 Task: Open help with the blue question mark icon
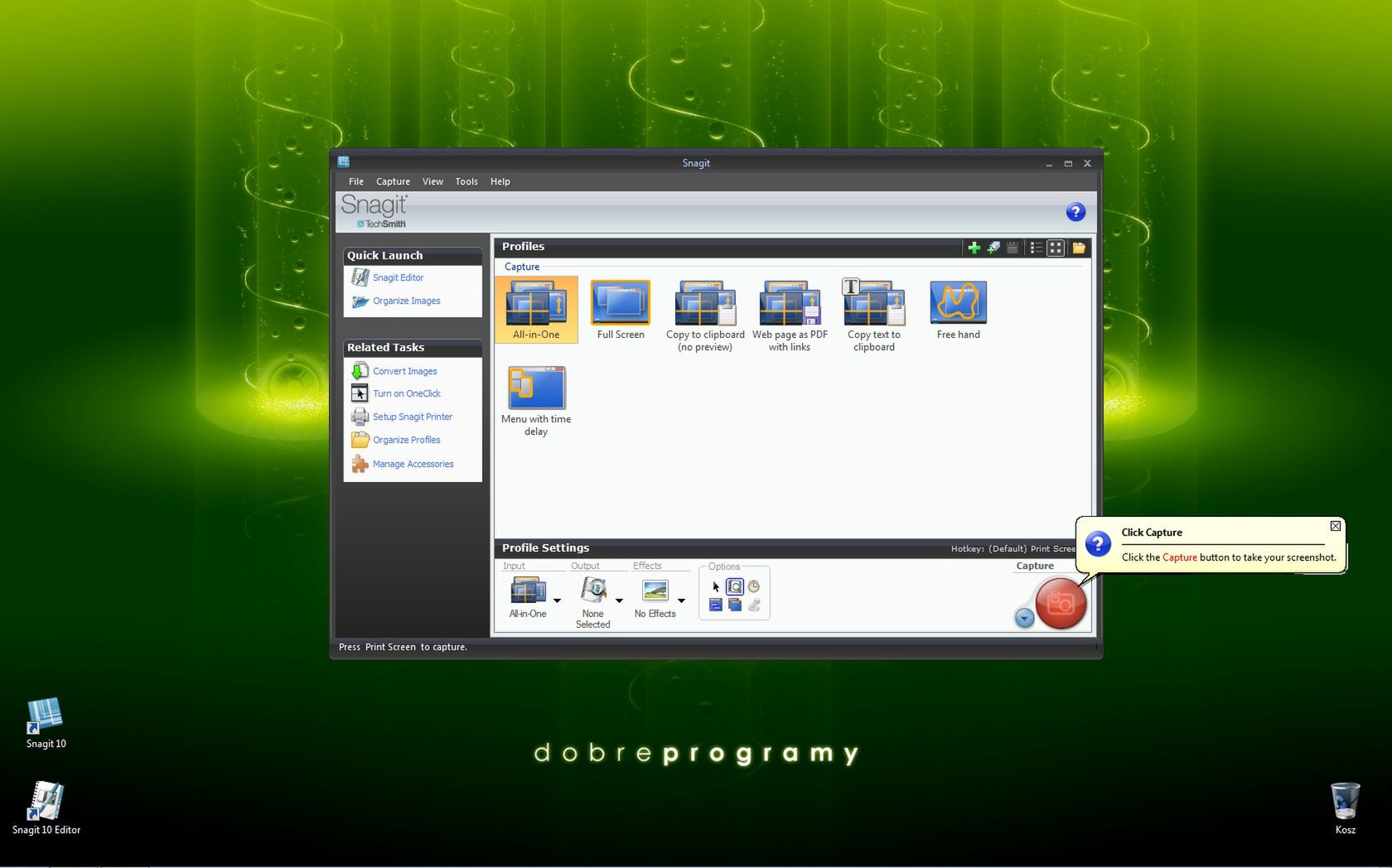(x=1075, y=212)
